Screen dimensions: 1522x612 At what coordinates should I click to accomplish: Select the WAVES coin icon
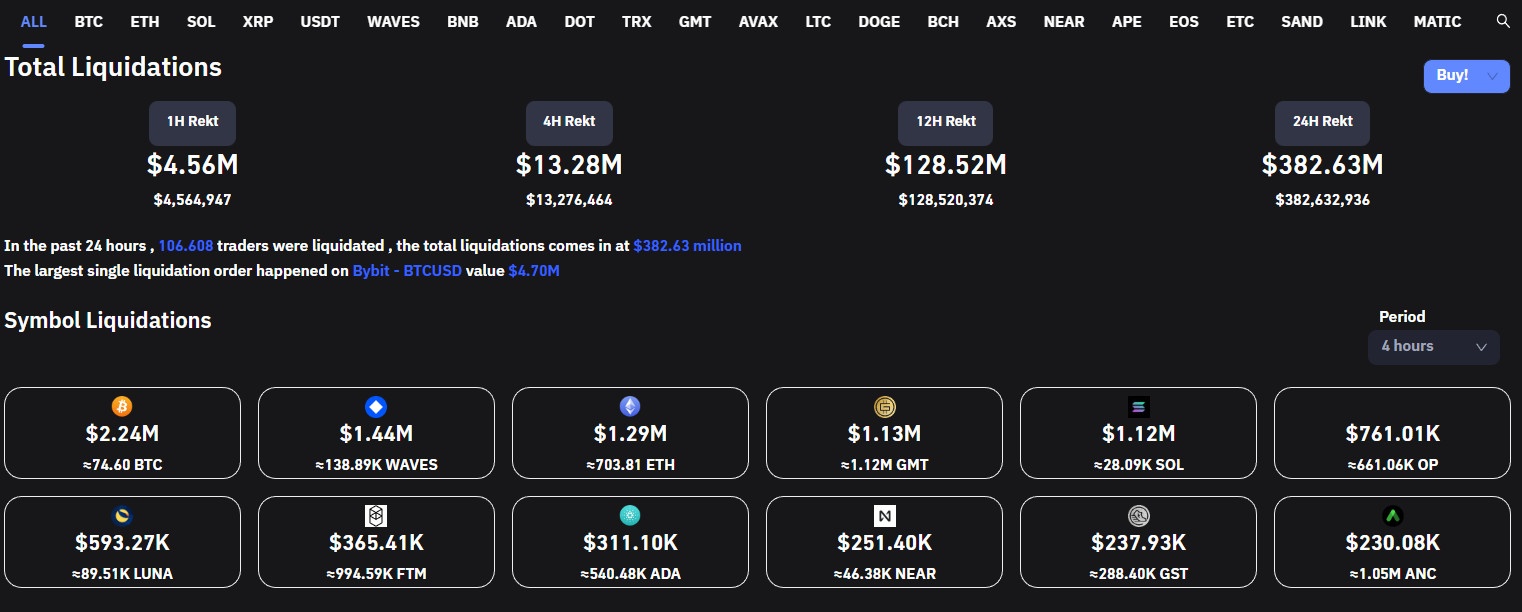[x=376, y=407]
